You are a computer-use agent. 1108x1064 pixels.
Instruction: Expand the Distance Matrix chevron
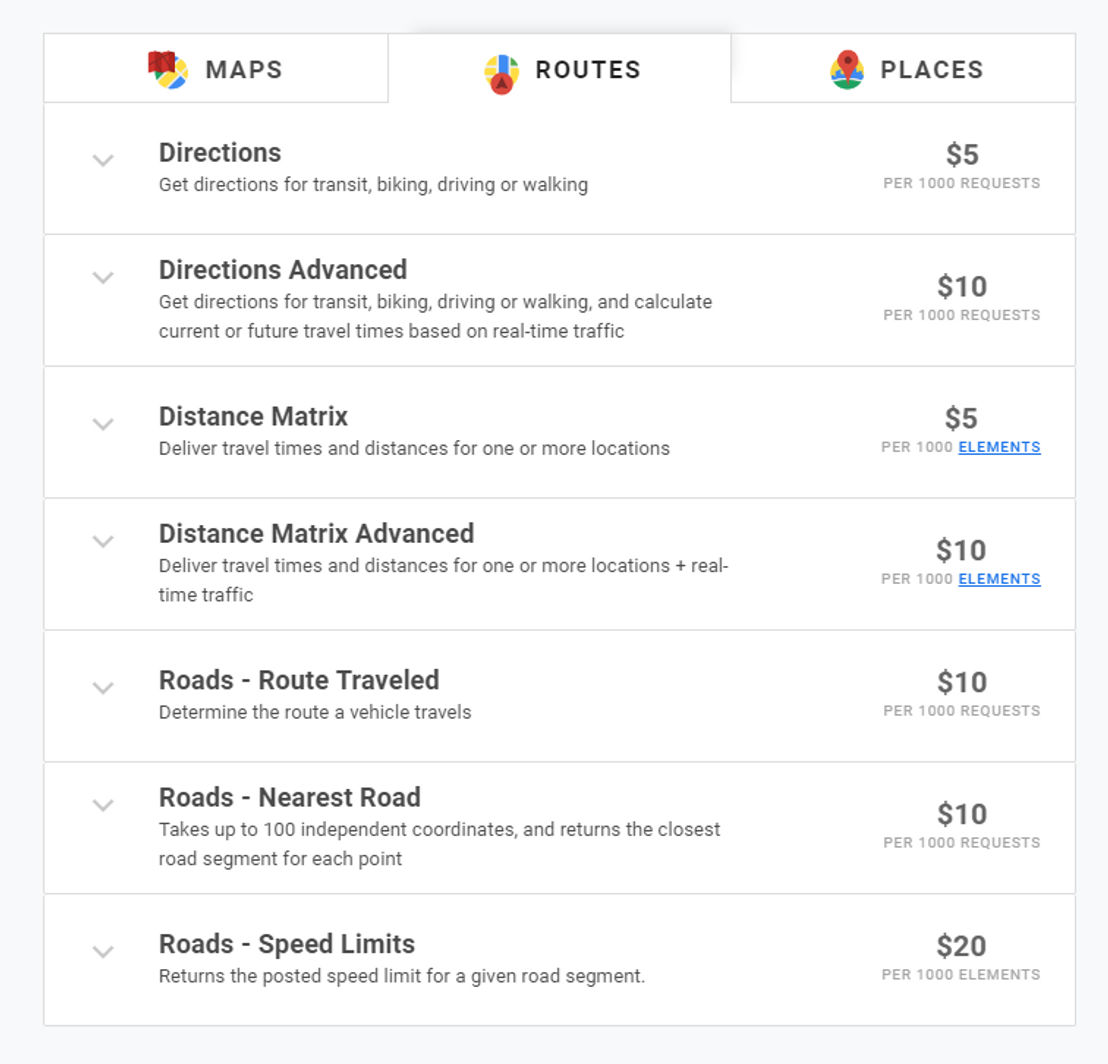[103, 424]
